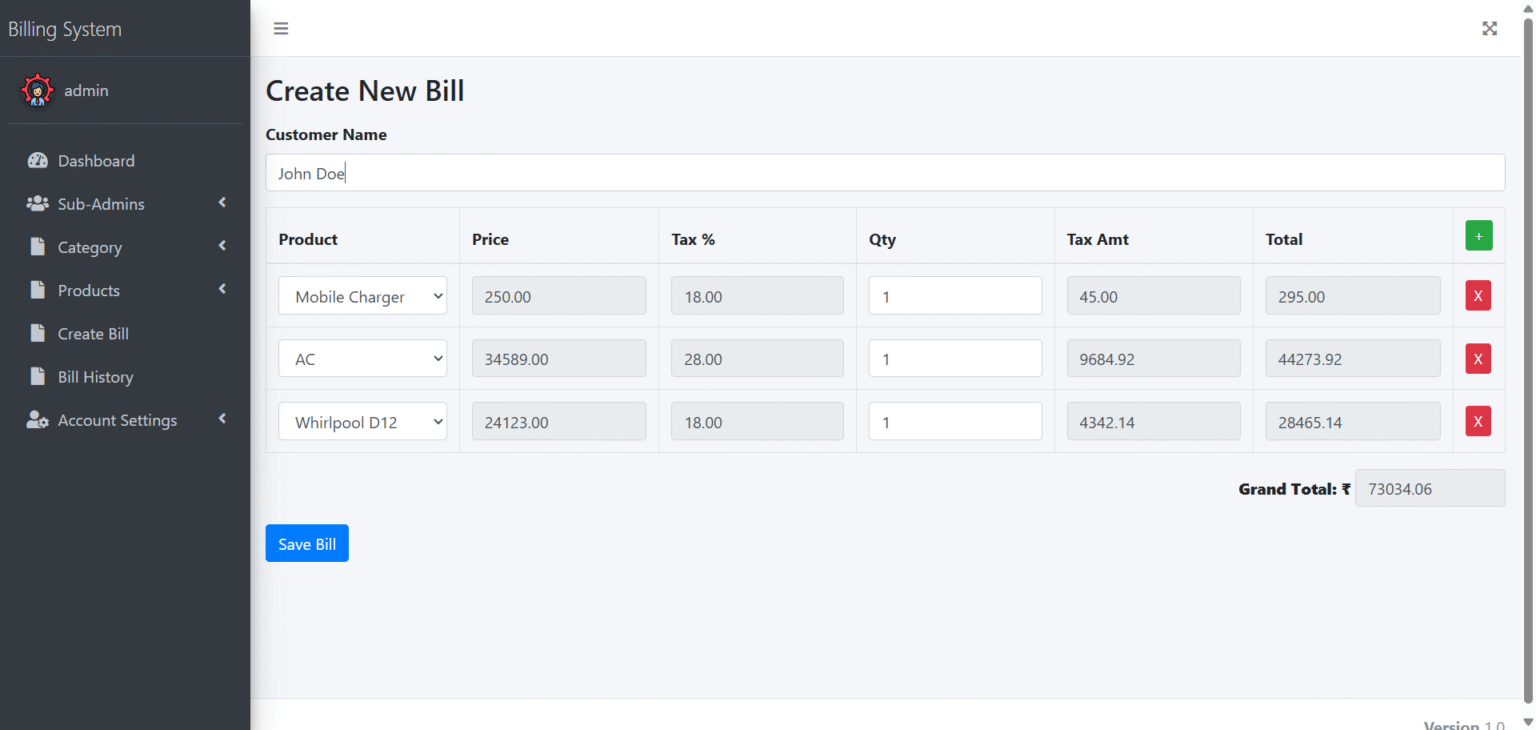Click the admin avatar image
This screenshot has width=1536, height=730.
pyautogui.click(x=37, y=90)
